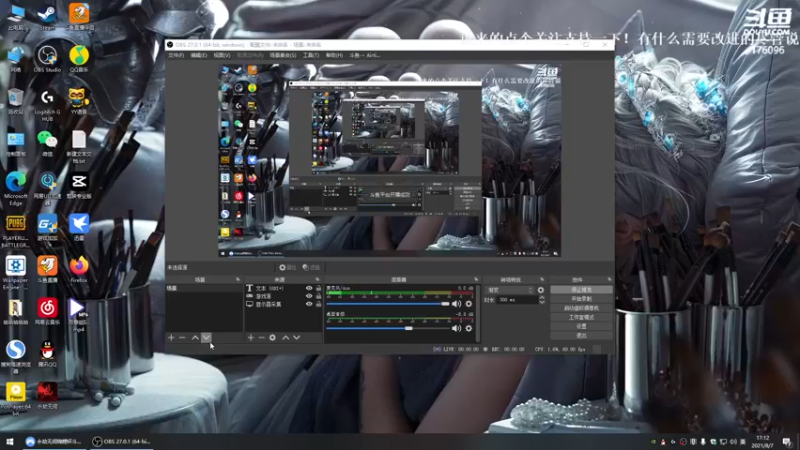The height and width of the screenshot is (450, 800).
Task: Add a new source with the plus button
Action: [251, 337]
